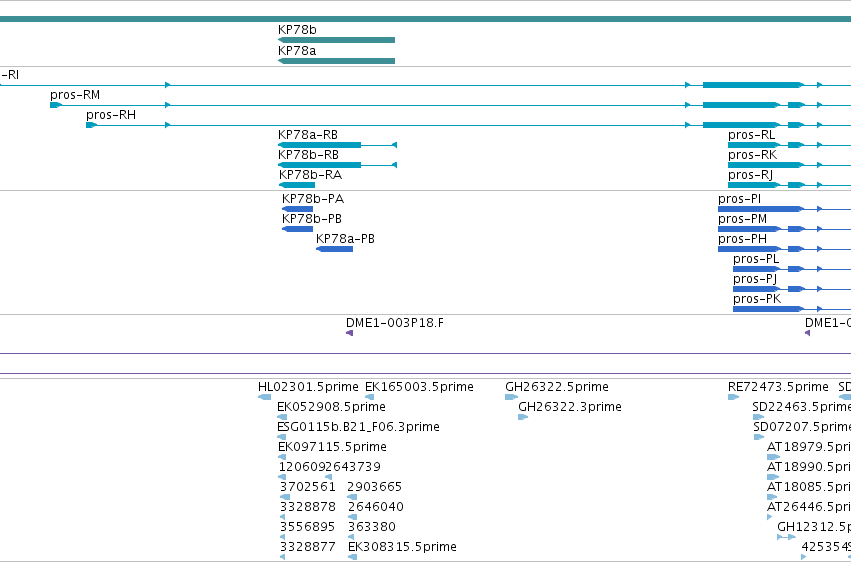Click the pros-RM transcript label
Image resolution: width=851 pixels, height=562 pixels.
[75, 95]
